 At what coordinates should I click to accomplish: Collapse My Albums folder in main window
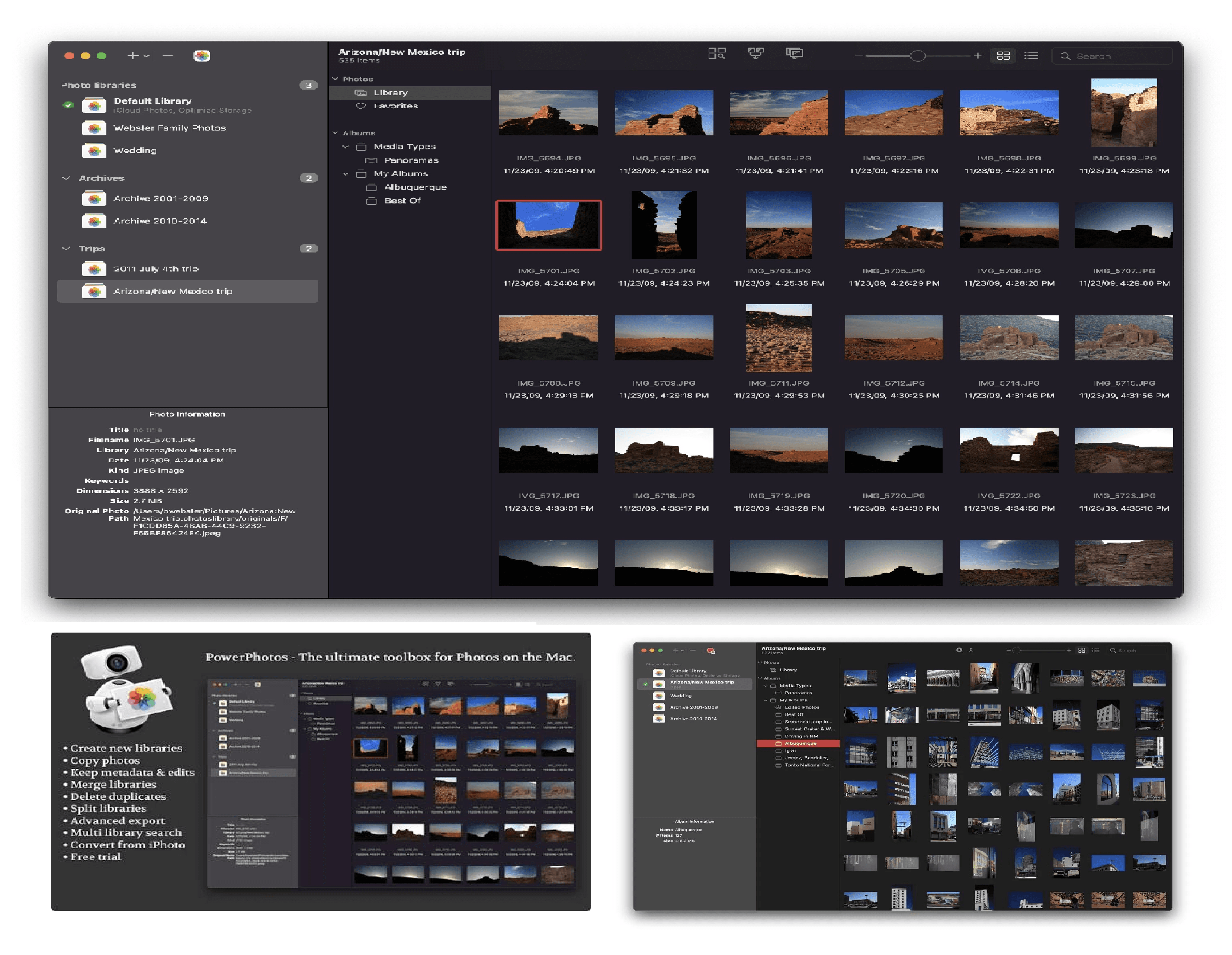345,174
